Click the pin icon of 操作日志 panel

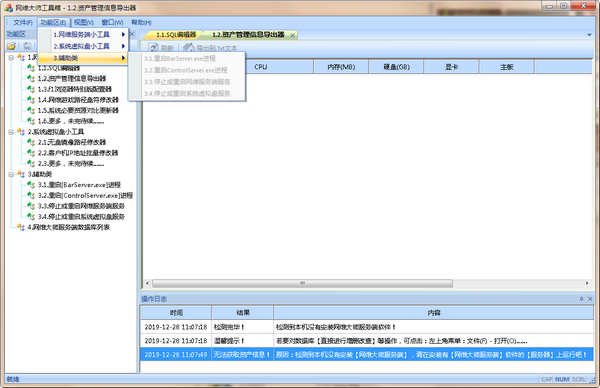click(581, 299)
